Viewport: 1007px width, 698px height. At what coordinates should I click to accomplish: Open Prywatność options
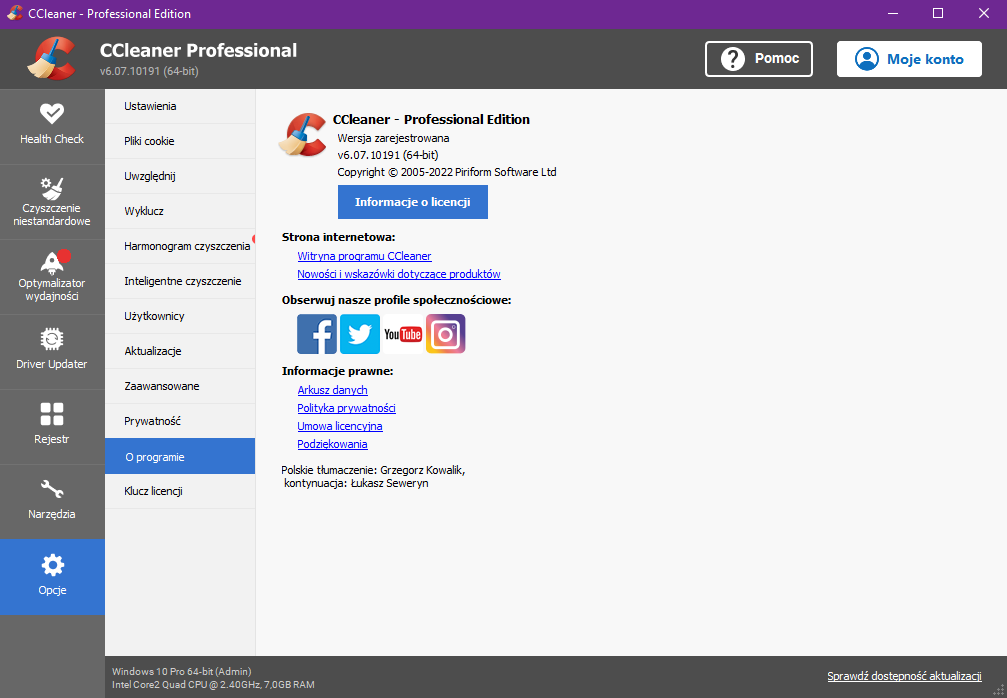pyautogui.click(x=180, y=421)
